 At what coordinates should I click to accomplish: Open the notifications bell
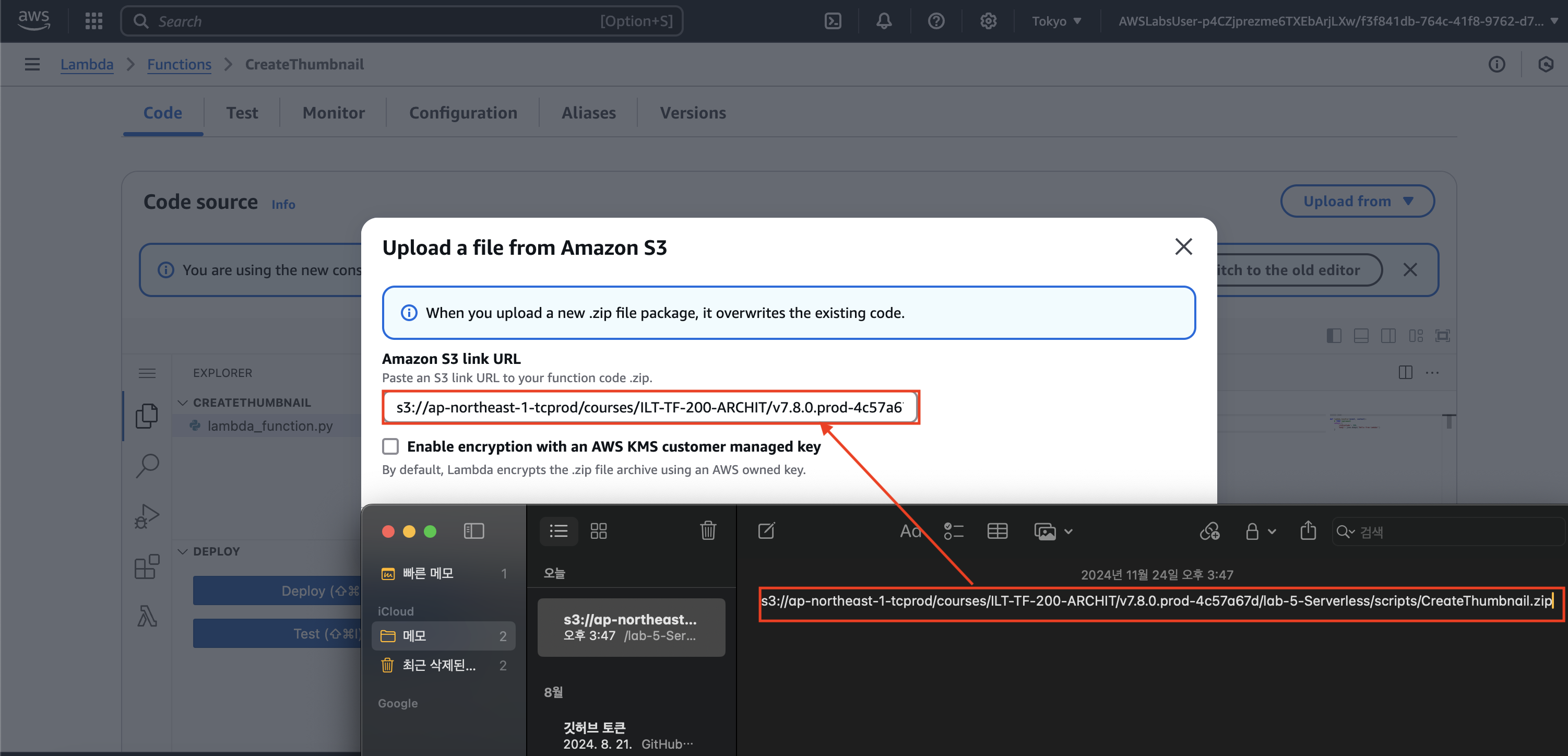pos(884,21)
